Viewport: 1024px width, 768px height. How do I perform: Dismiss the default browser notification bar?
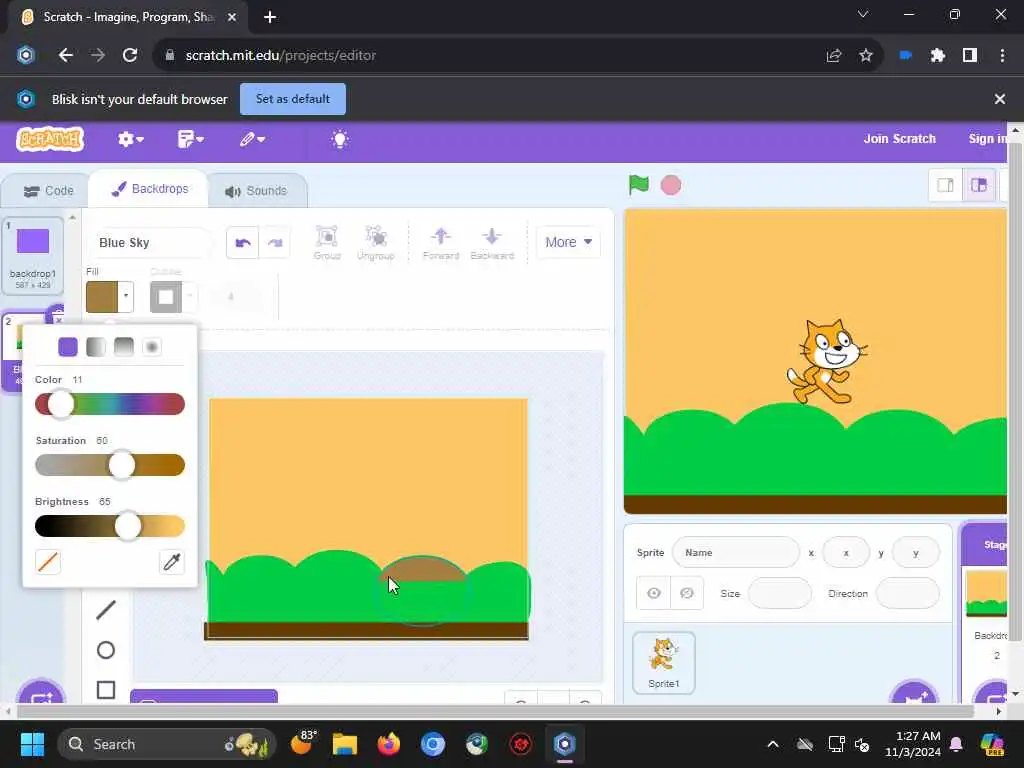pyautogui.click(x=999, y=99)
